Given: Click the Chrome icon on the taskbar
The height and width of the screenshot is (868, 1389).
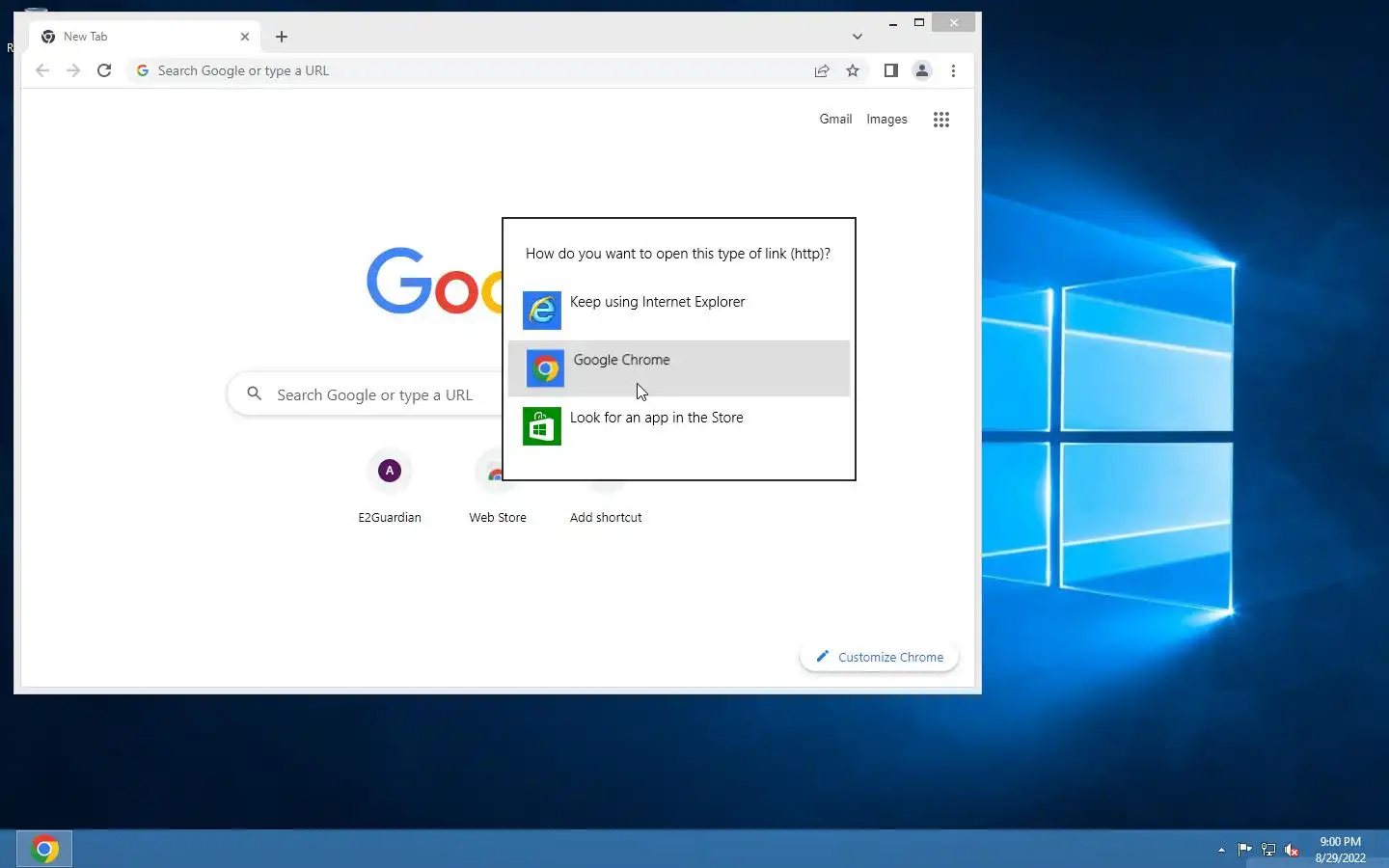Looking at the screenshot, I should click(x=44, y=850).
